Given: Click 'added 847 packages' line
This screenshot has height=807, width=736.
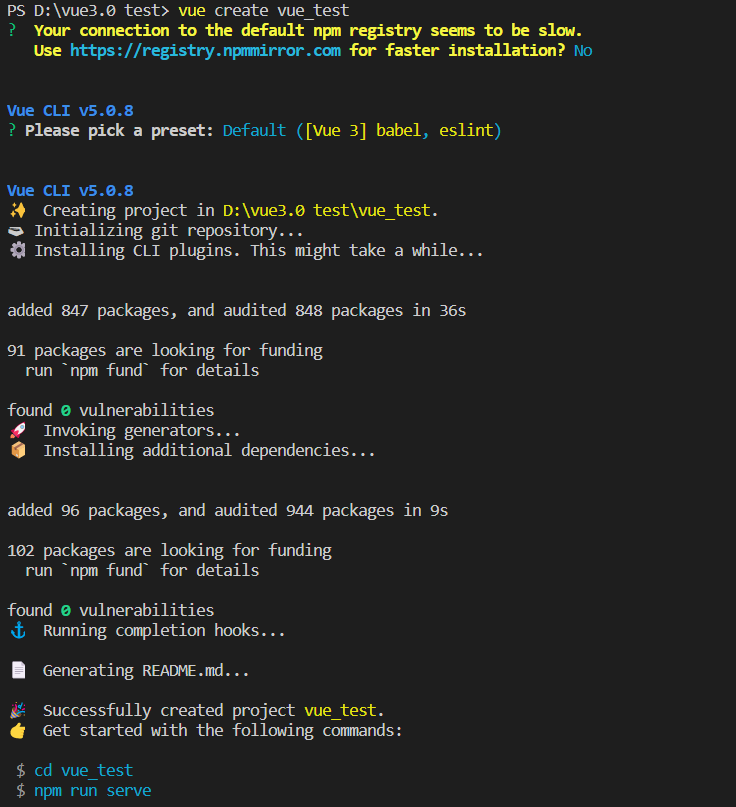Looking at the screenshot, I should pos(236,310).
